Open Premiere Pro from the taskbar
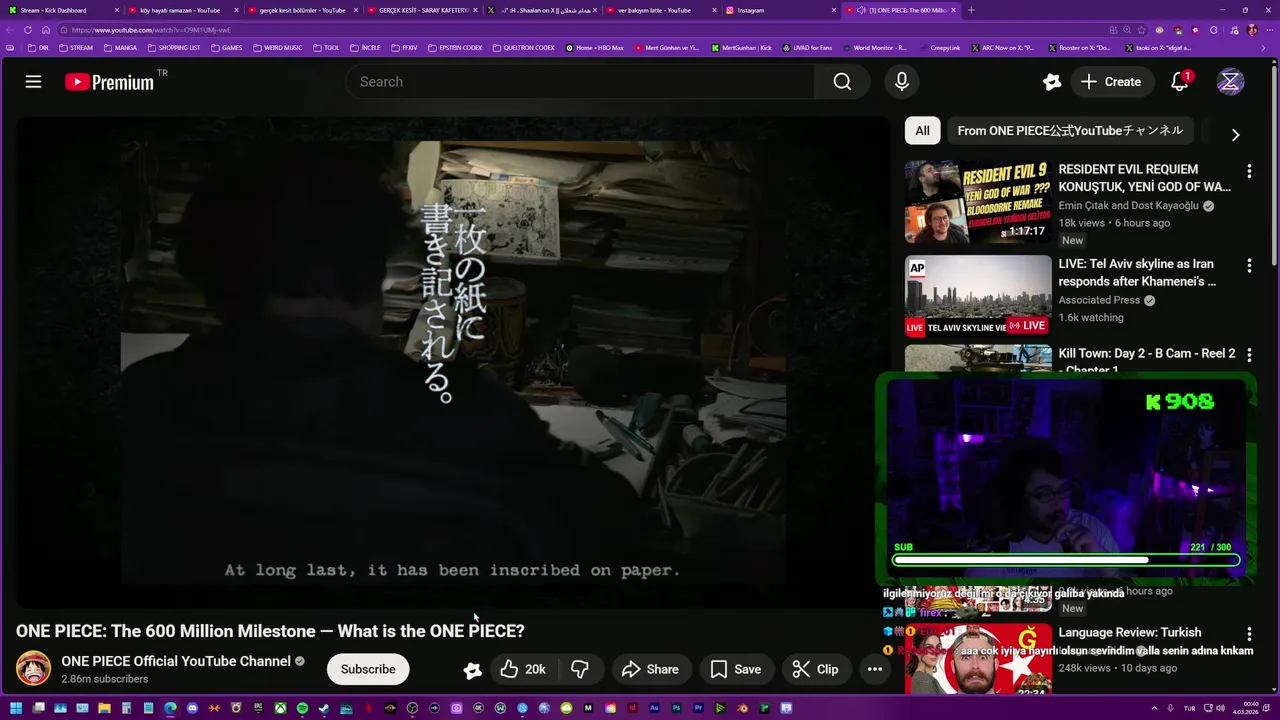Viewport: 1280px width, 720px height. point(698,708)
